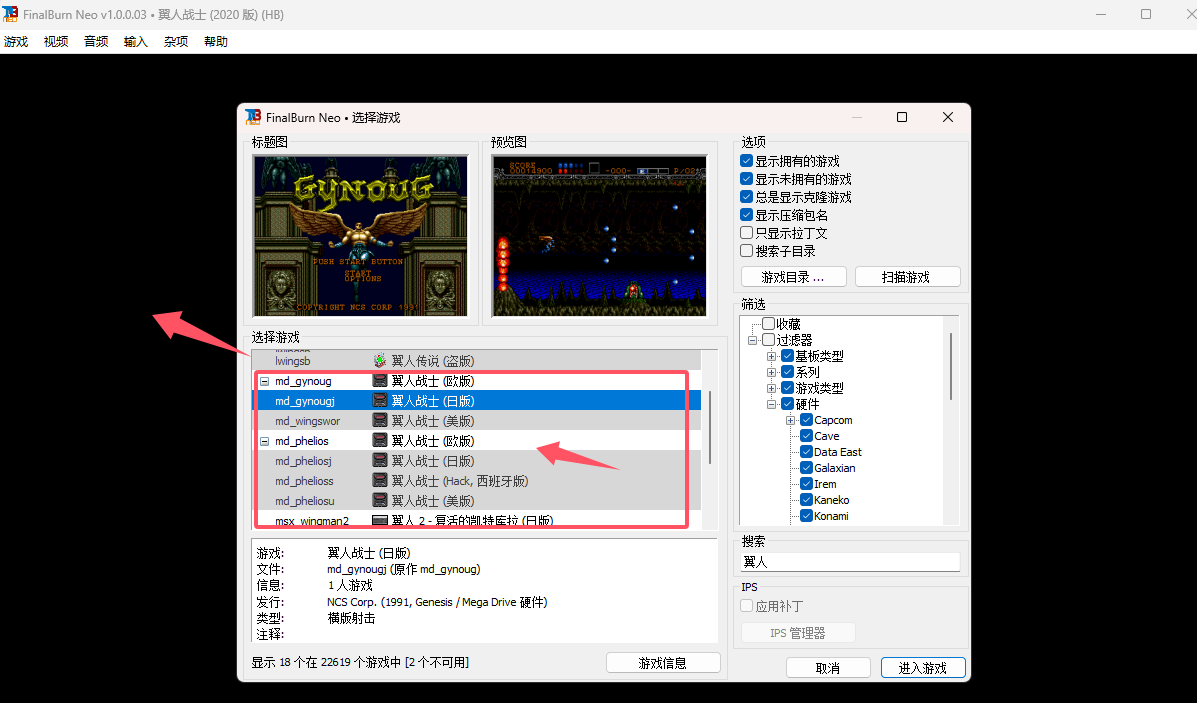
Task: Click the Gynoug title screen thumbnail
Action: click(x=360, y=236)
